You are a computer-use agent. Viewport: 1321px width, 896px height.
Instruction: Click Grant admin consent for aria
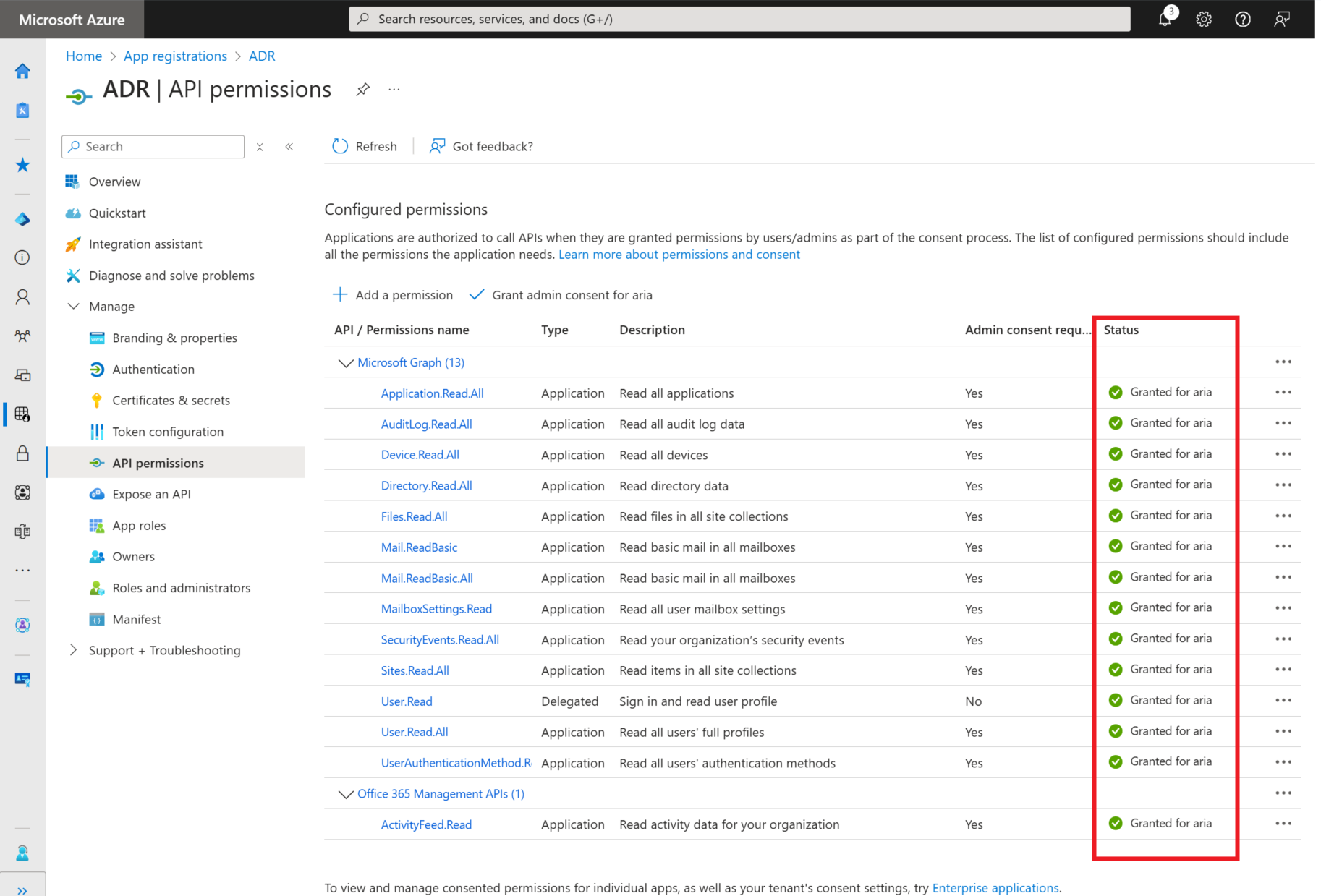click(561, 295)
